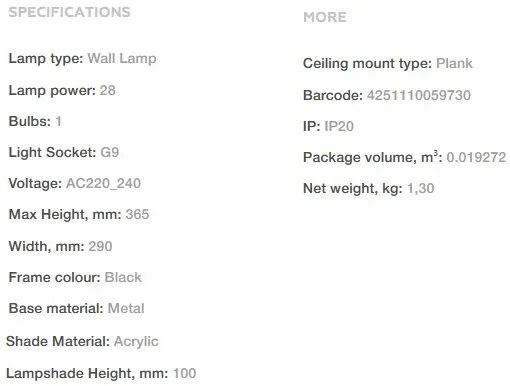The width and height of the screenshot is (510, 386).
Task: Click the Frame colour Black value
Action: (x=123, y=277)
